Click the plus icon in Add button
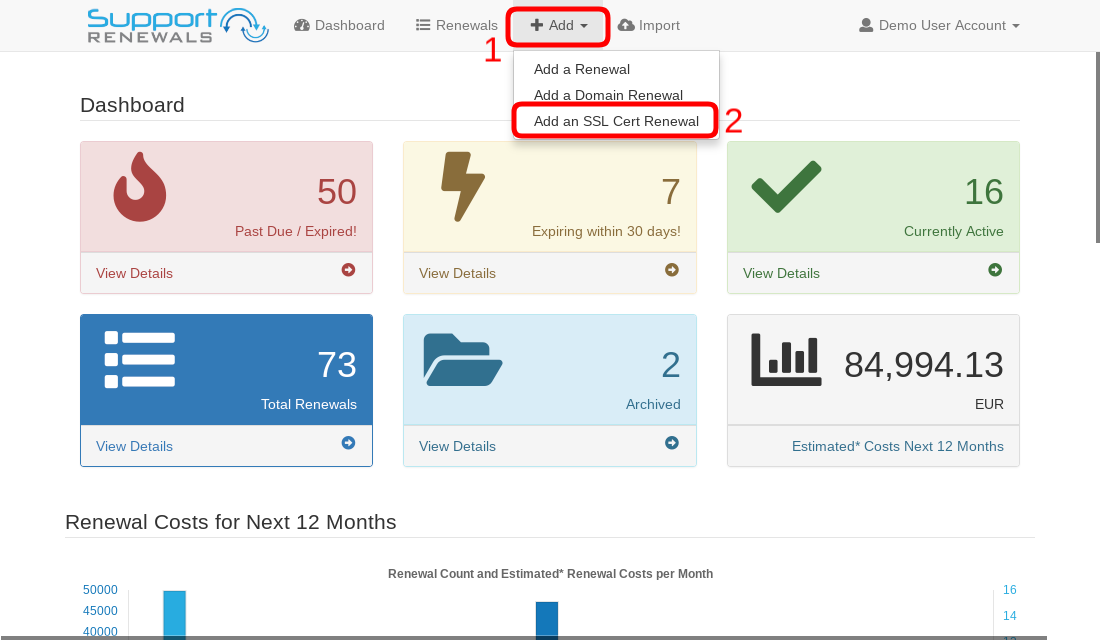The width and height of the screenshot is (1100, 640). coord(537,25)
